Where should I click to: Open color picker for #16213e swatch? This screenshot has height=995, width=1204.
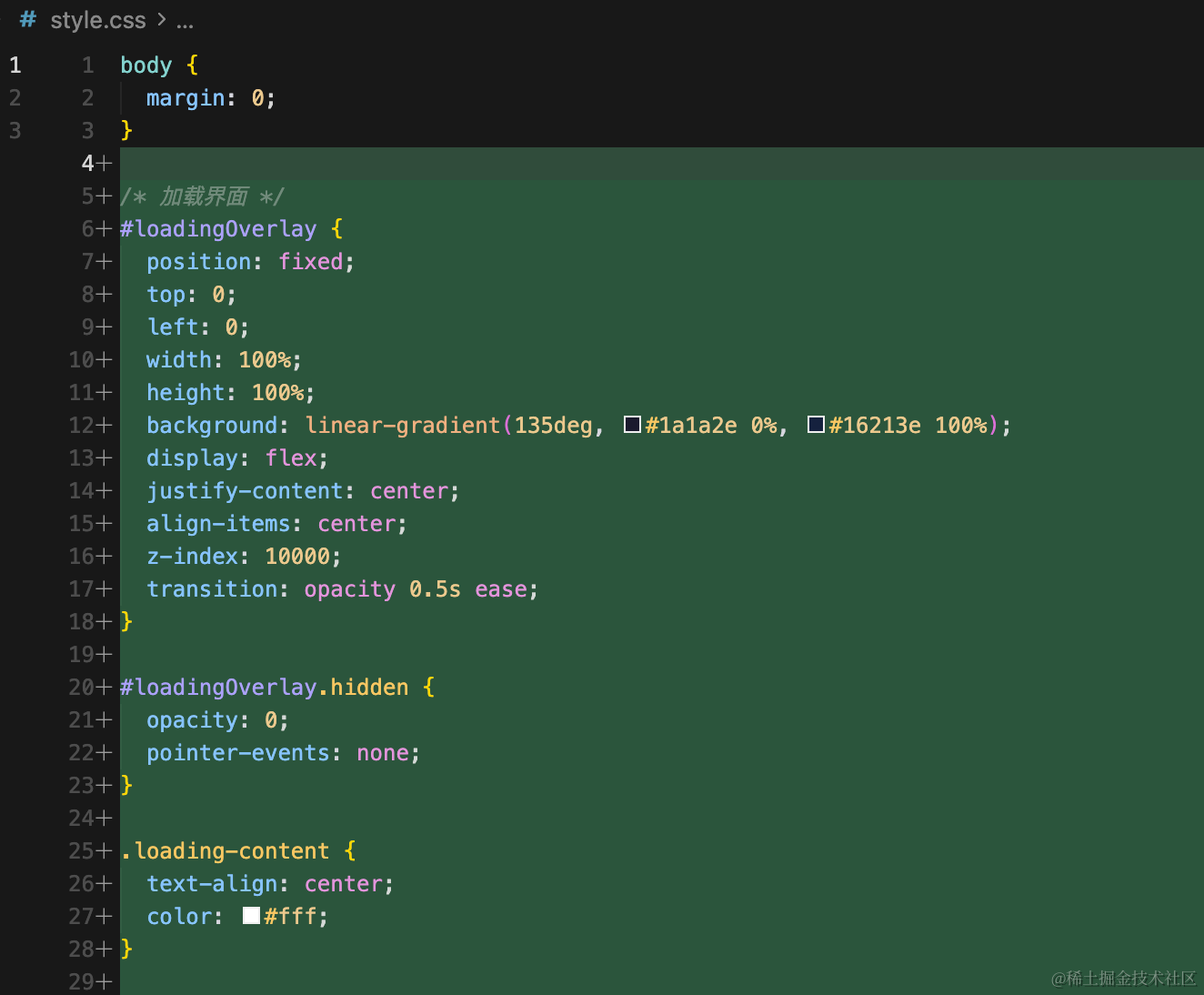point(817,424)
